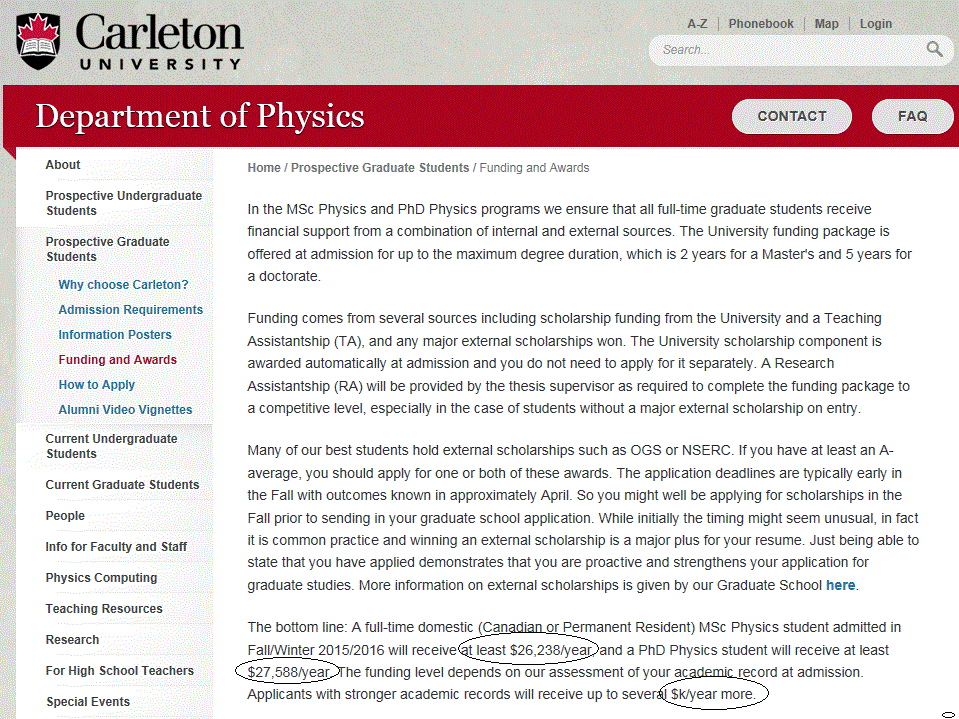
Task: Open the Research menu item
Action: (72, 640)
